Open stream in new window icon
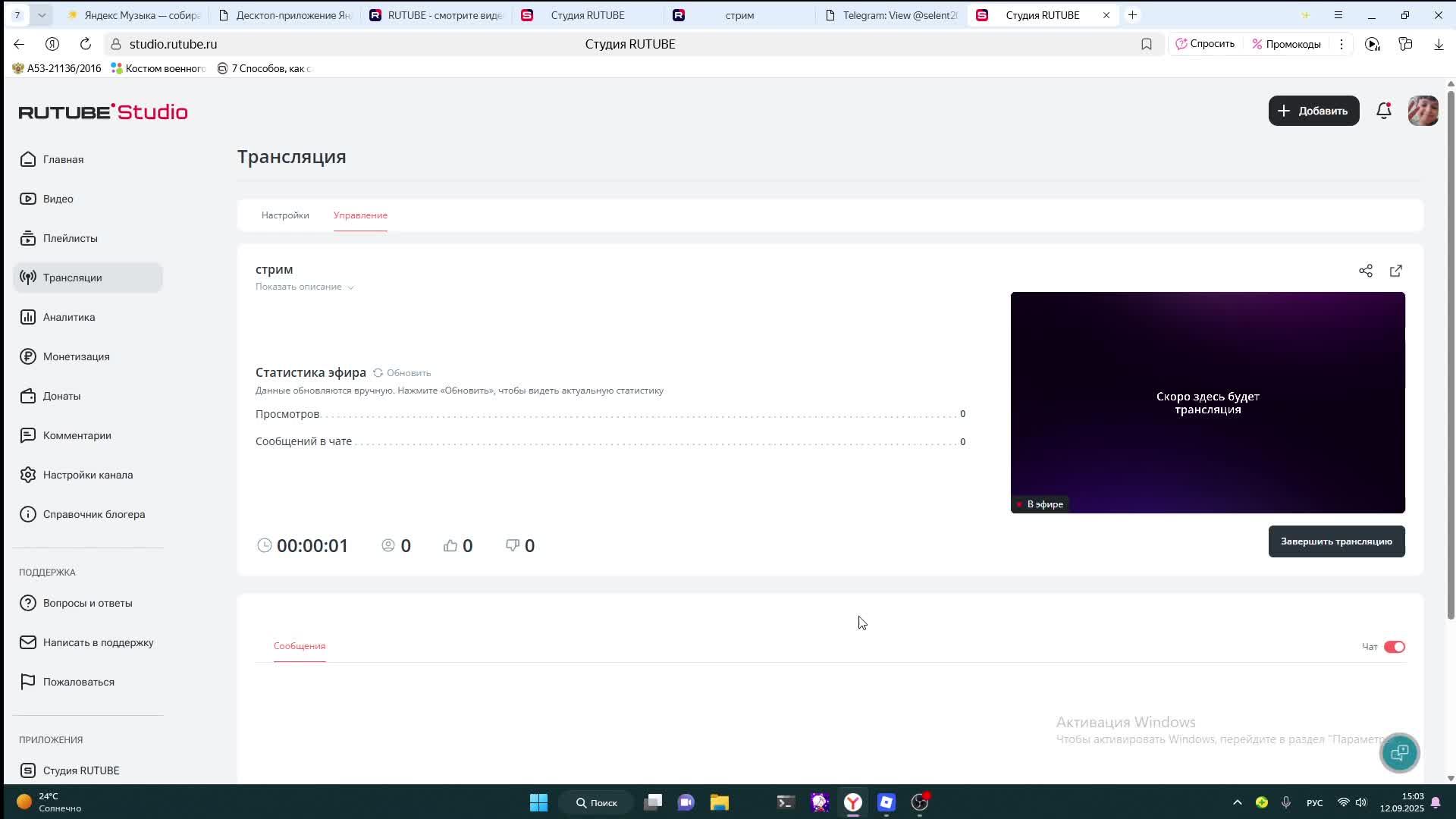 (1396, 271)
